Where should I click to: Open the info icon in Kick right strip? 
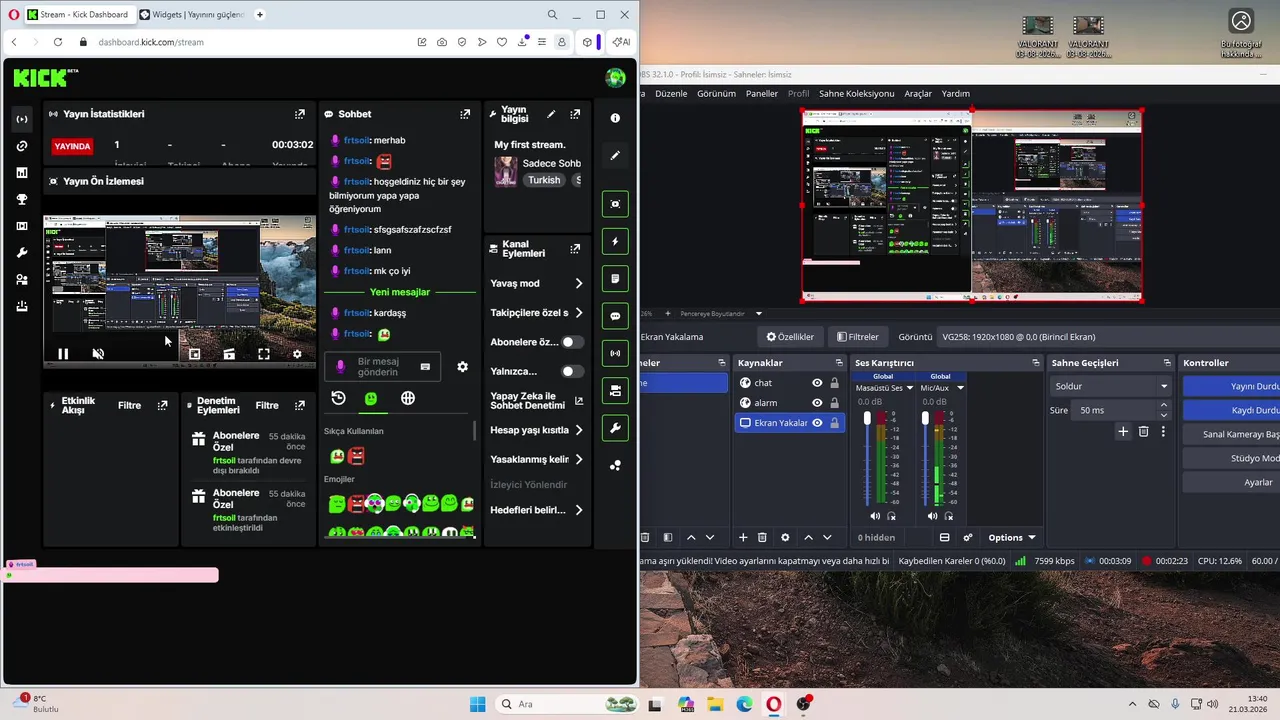coord(615,118)
